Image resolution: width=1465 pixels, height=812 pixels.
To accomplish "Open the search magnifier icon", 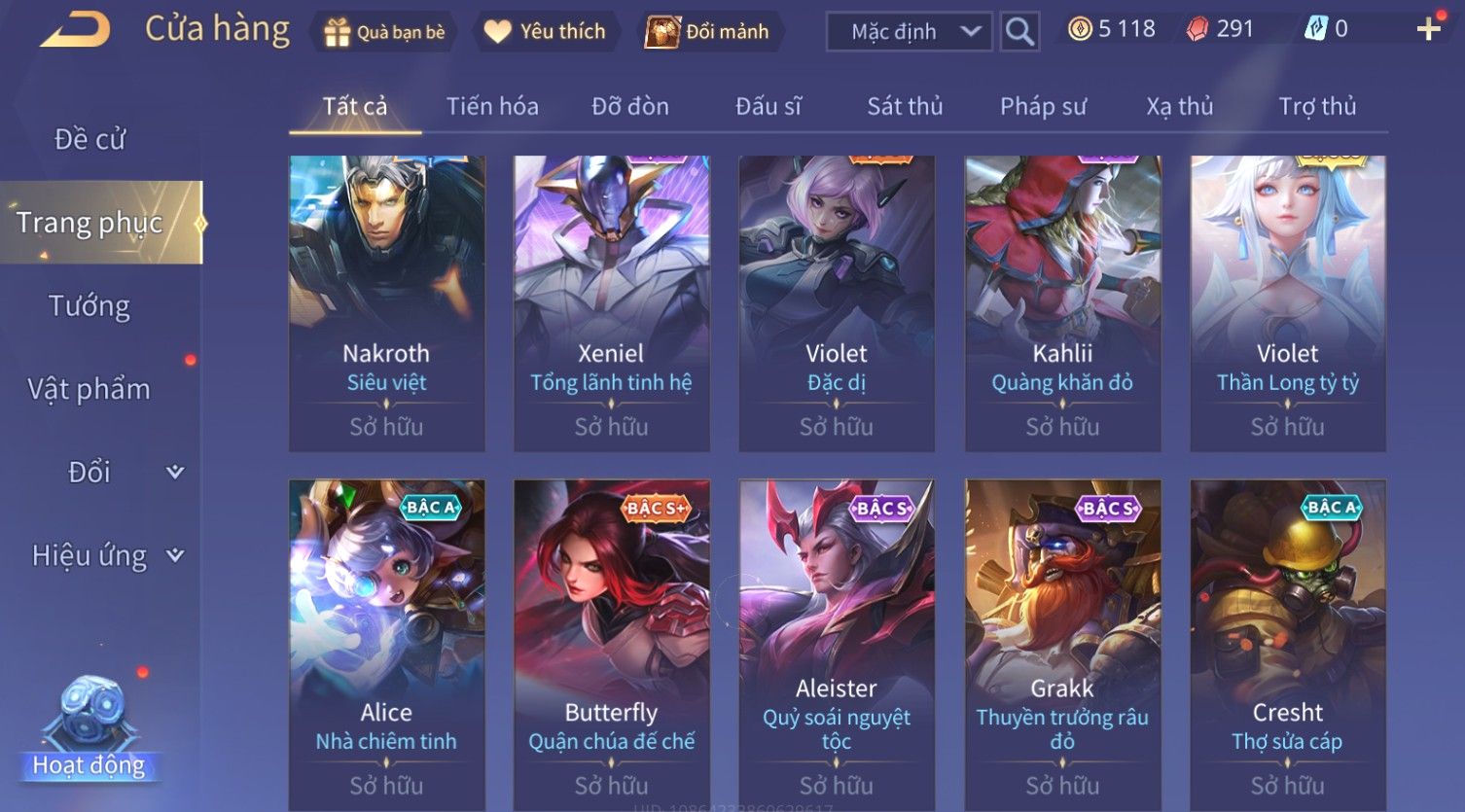I will pos(1019,31).
